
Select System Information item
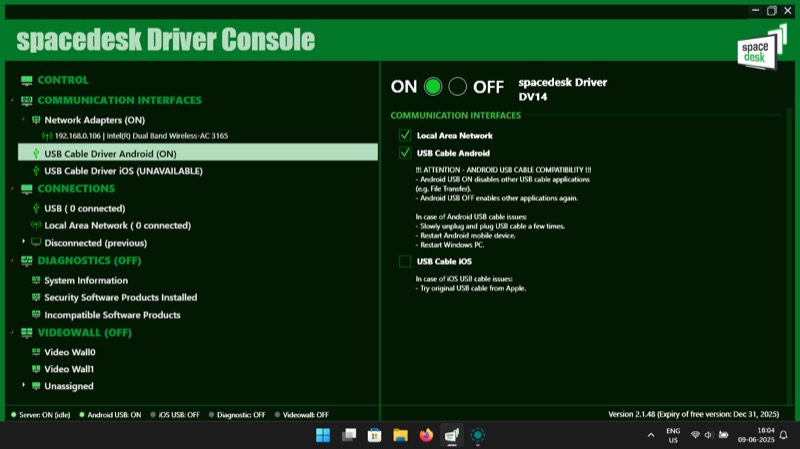86,281
